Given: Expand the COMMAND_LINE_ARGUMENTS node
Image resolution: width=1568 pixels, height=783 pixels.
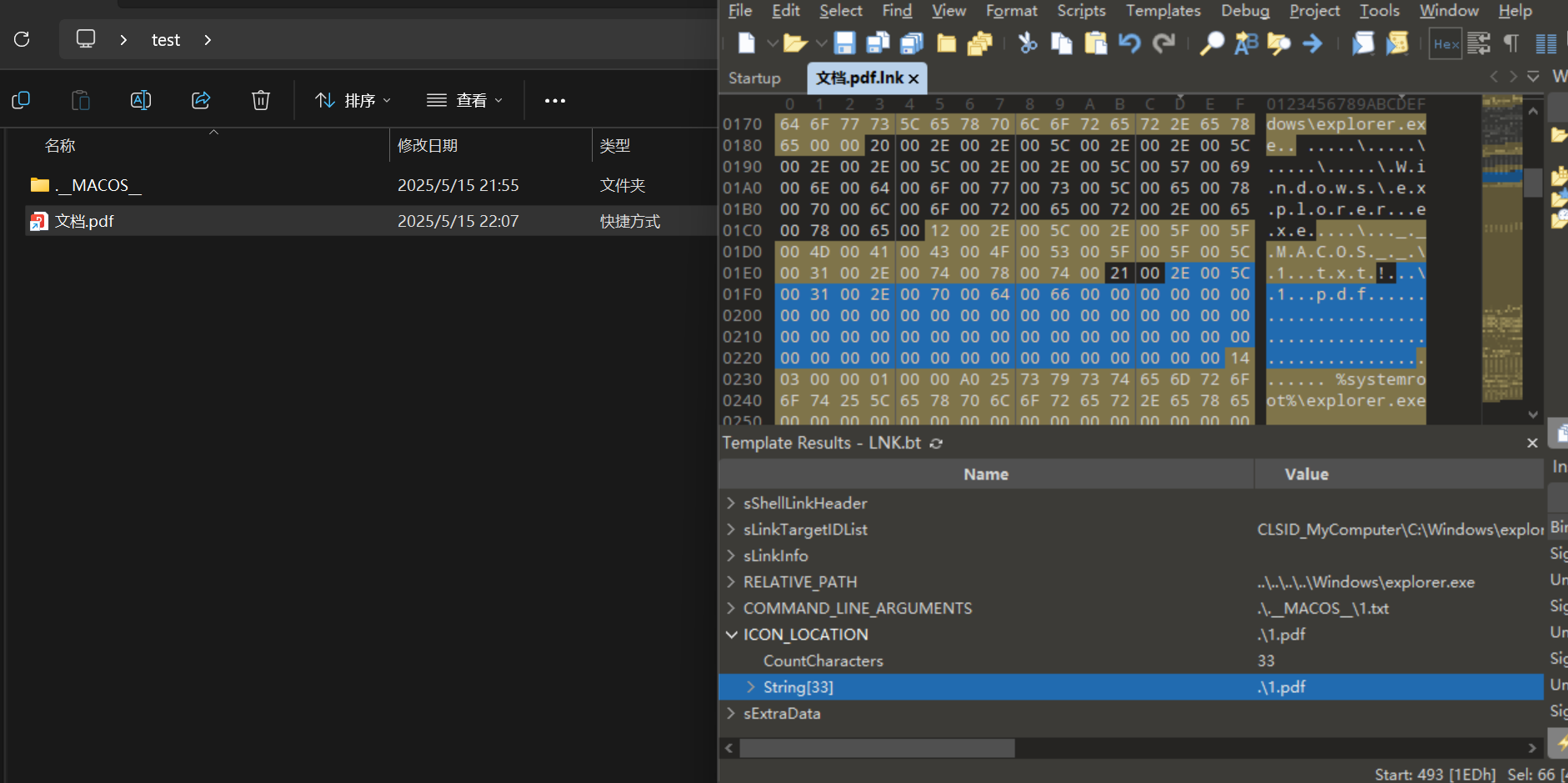Looking at the screenshot, I should click(x=731, y=608).
